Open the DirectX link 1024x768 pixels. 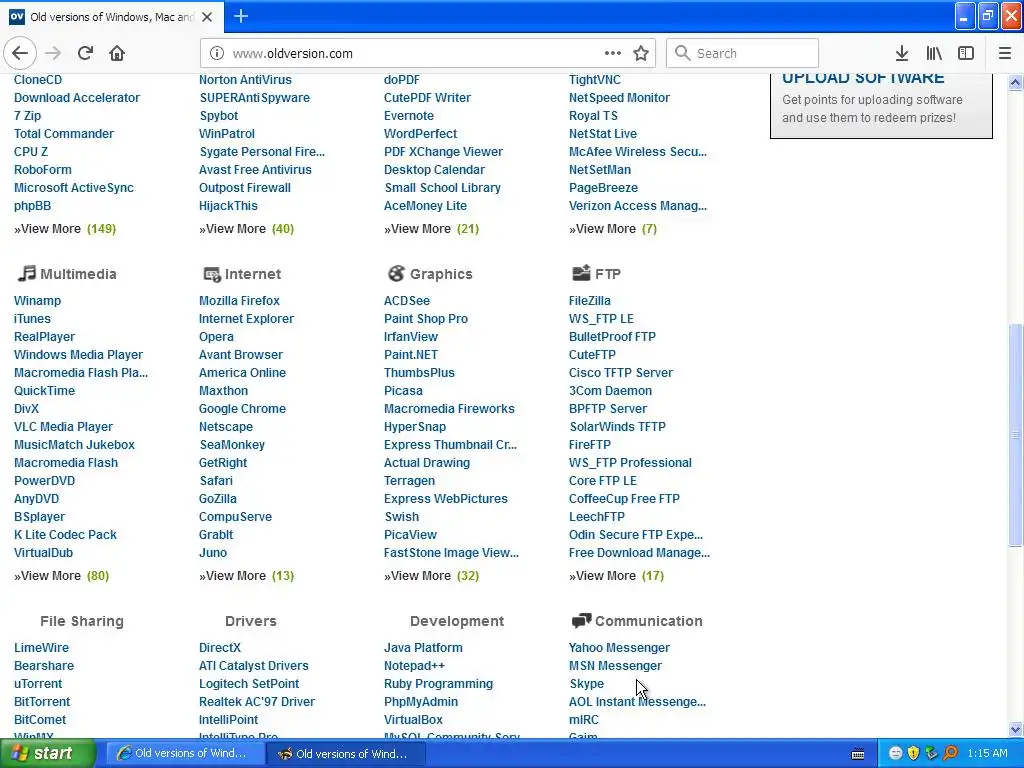point(220,647)
